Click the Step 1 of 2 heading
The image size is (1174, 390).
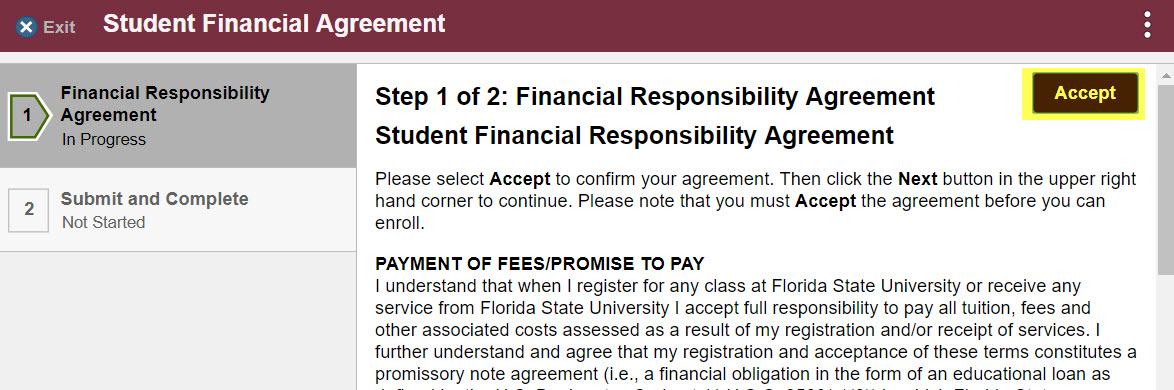pos(655,97)
